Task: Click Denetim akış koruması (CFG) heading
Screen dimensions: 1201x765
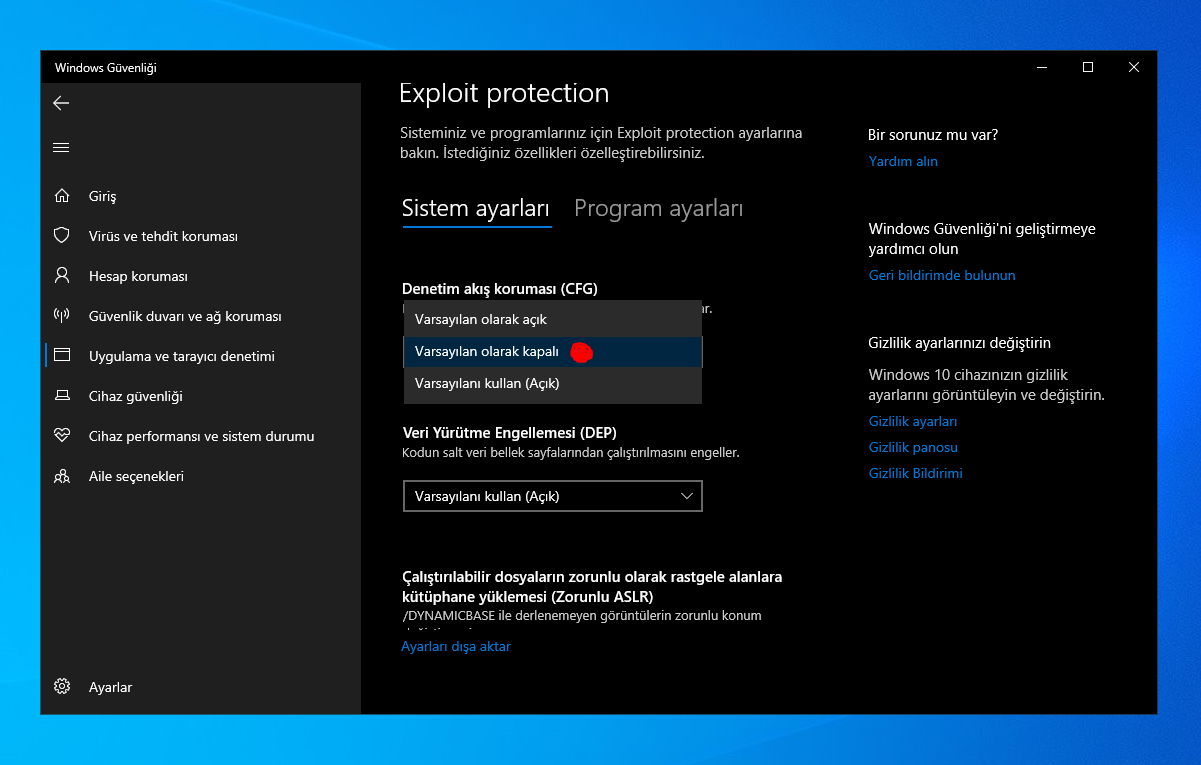Action: tap(499, 289)
